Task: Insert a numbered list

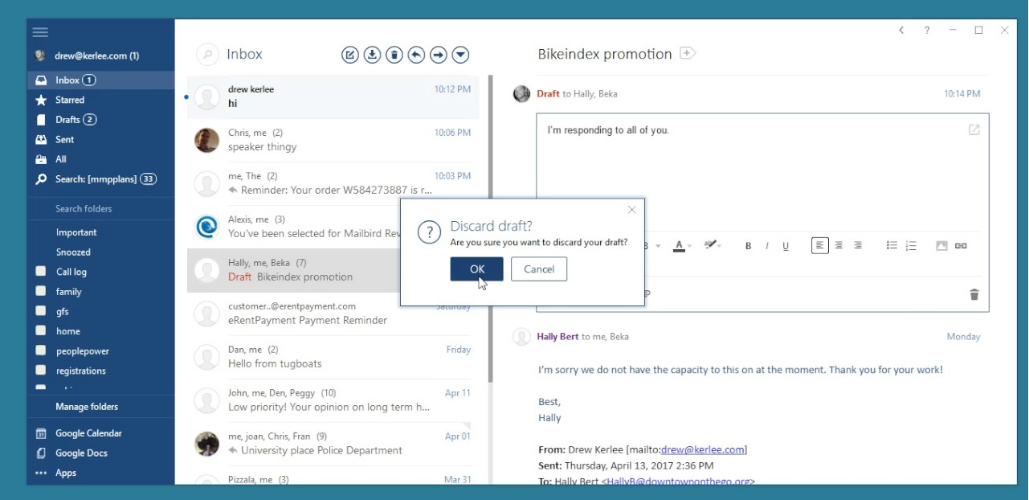Action: [911, 245]
